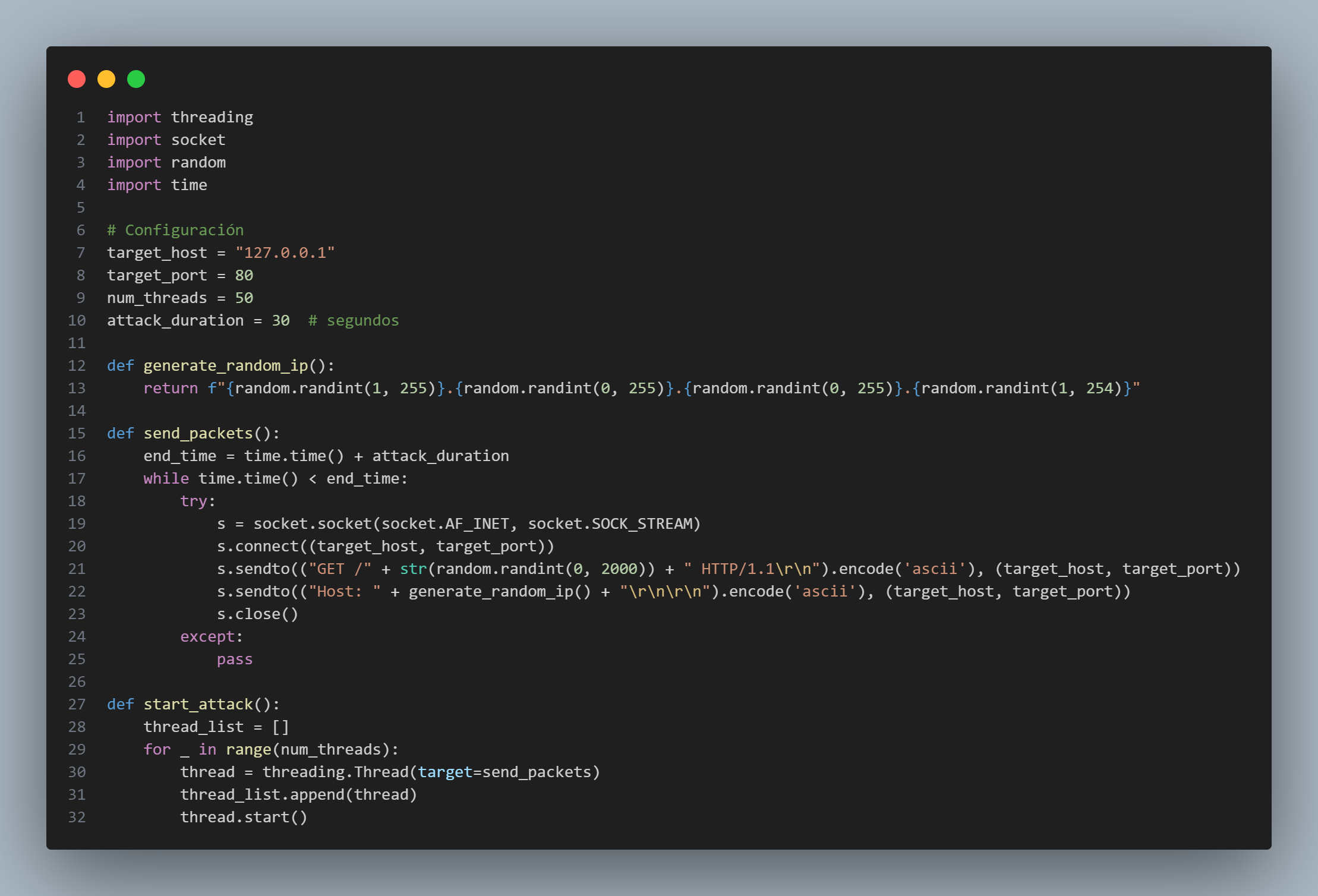Click thread.start() on the last line
The width and height of the screenshot is (1318, 896).
point(244,817)
